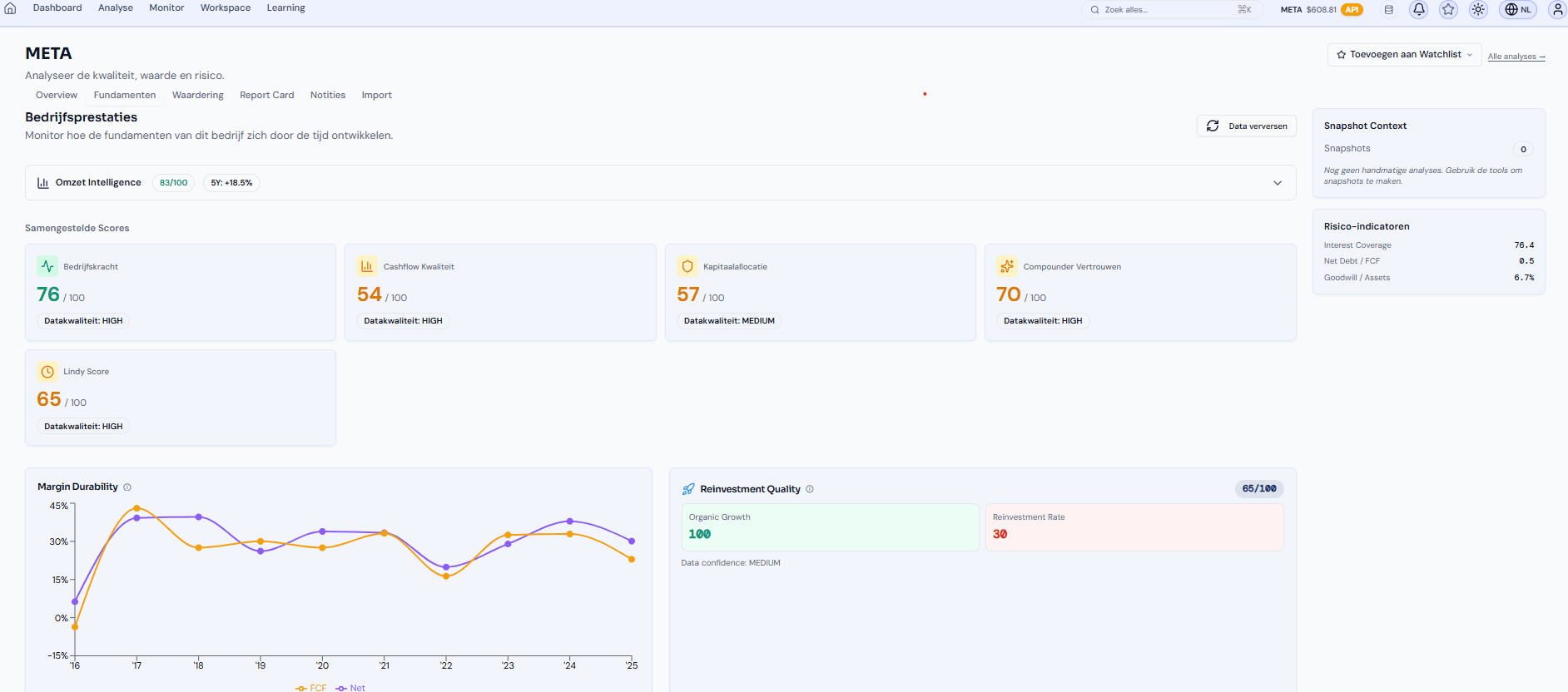Open NL language selector
1568x692 pixels.
point(1518,9)
